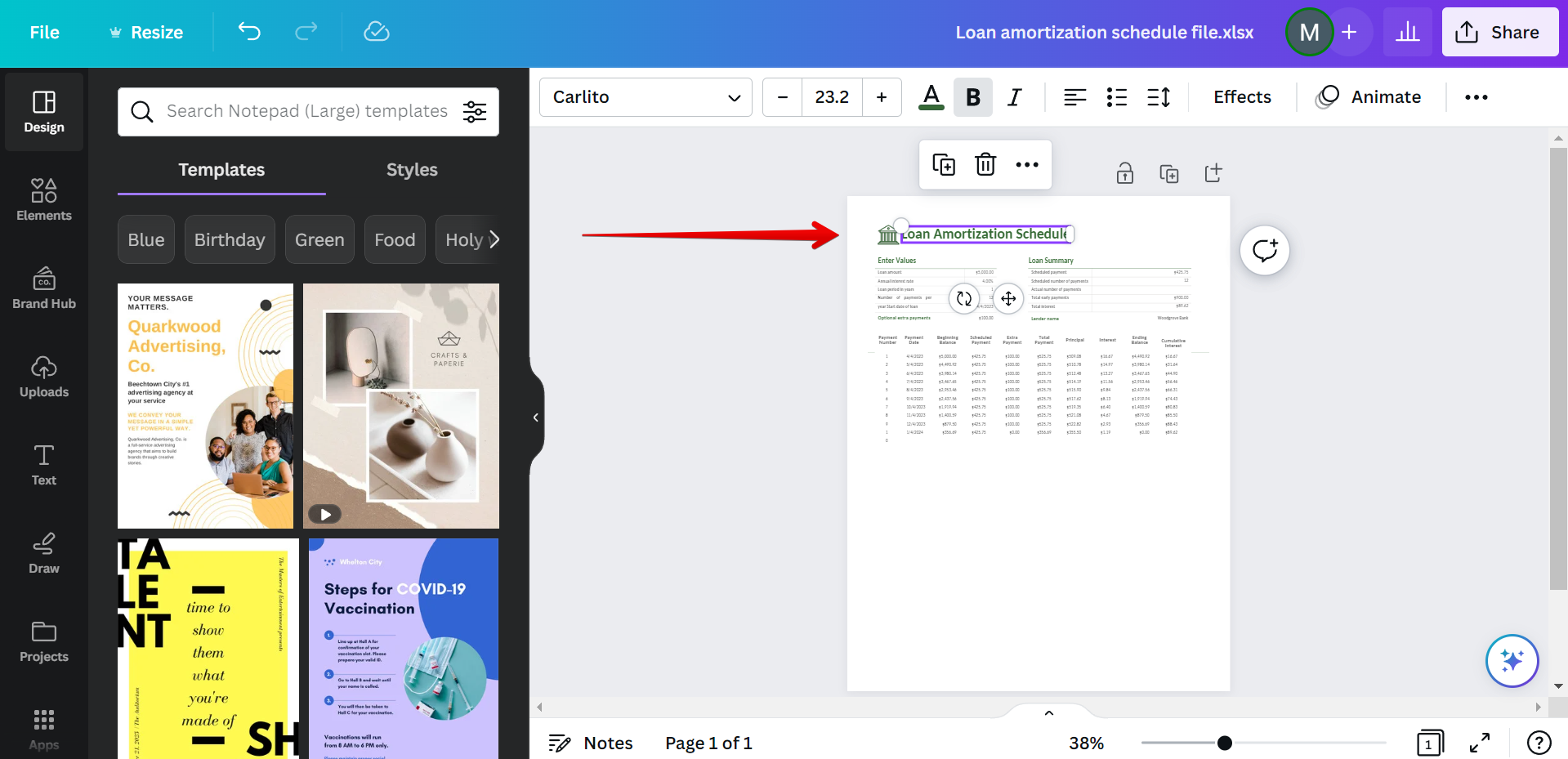This screenshot has height=759, width=1568.
Task: Select the Birthday category chip
Action: [230, 239]
